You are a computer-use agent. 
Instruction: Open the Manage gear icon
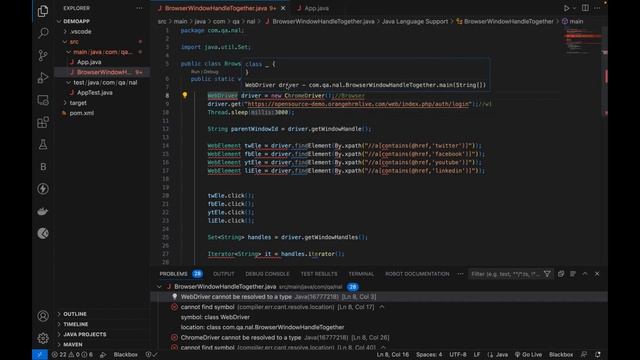43,338
